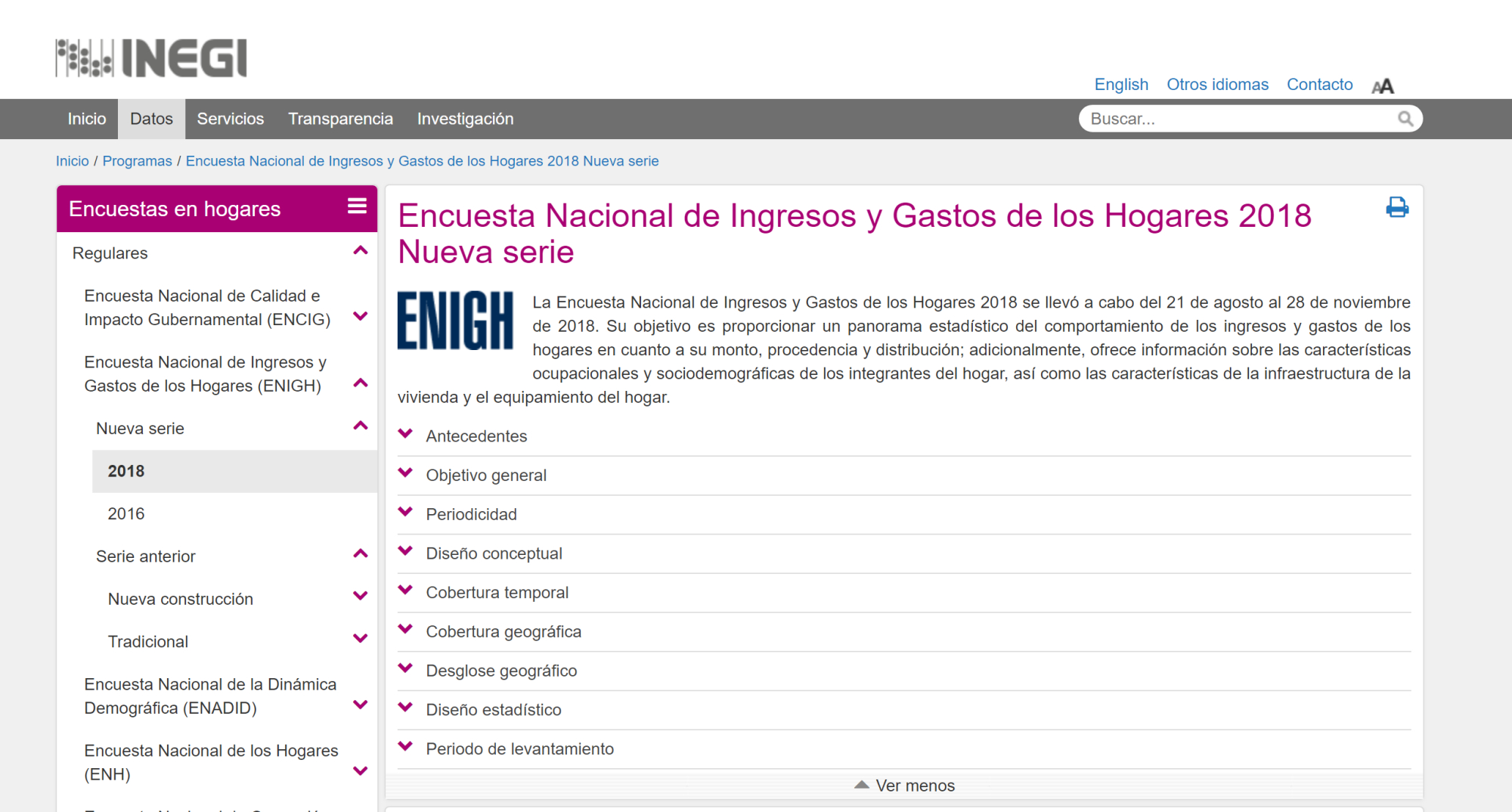Expand the Desglose geográfico section
This screenshot has width=1512, height=812.
[x=904, y=671]
